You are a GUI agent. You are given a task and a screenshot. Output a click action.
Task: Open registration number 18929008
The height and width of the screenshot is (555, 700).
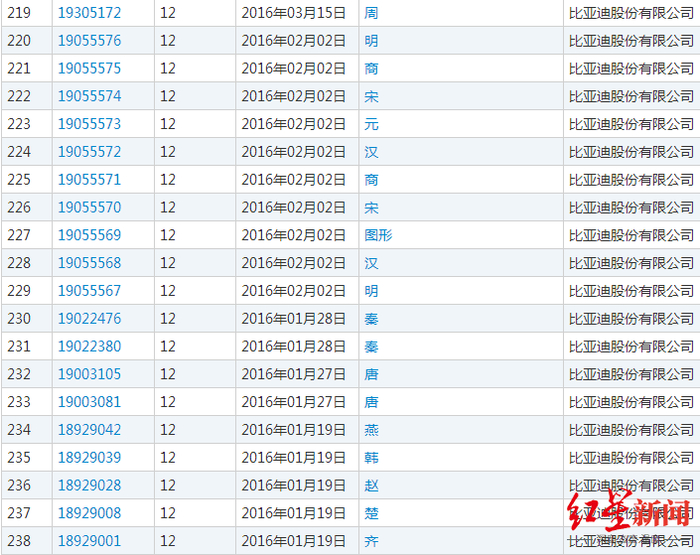pyautogui.click(x=89, y=513)
